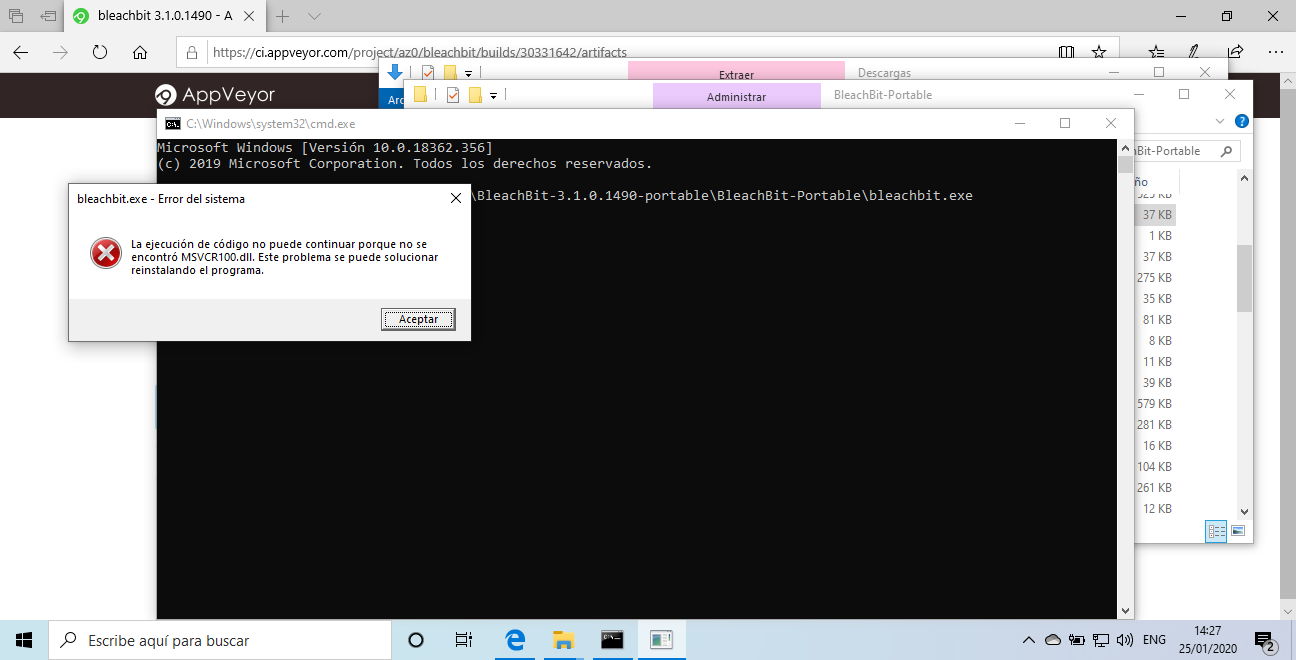Viewport: 1296px width, 660px height.
Task: Click the AppVeyor logo link
Action: (215, 95)
